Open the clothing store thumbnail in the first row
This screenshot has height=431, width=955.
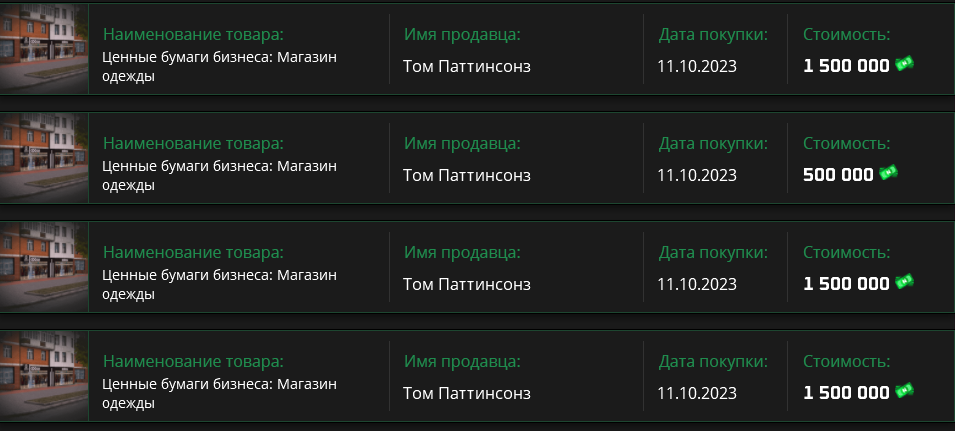(x=44, y=49)
